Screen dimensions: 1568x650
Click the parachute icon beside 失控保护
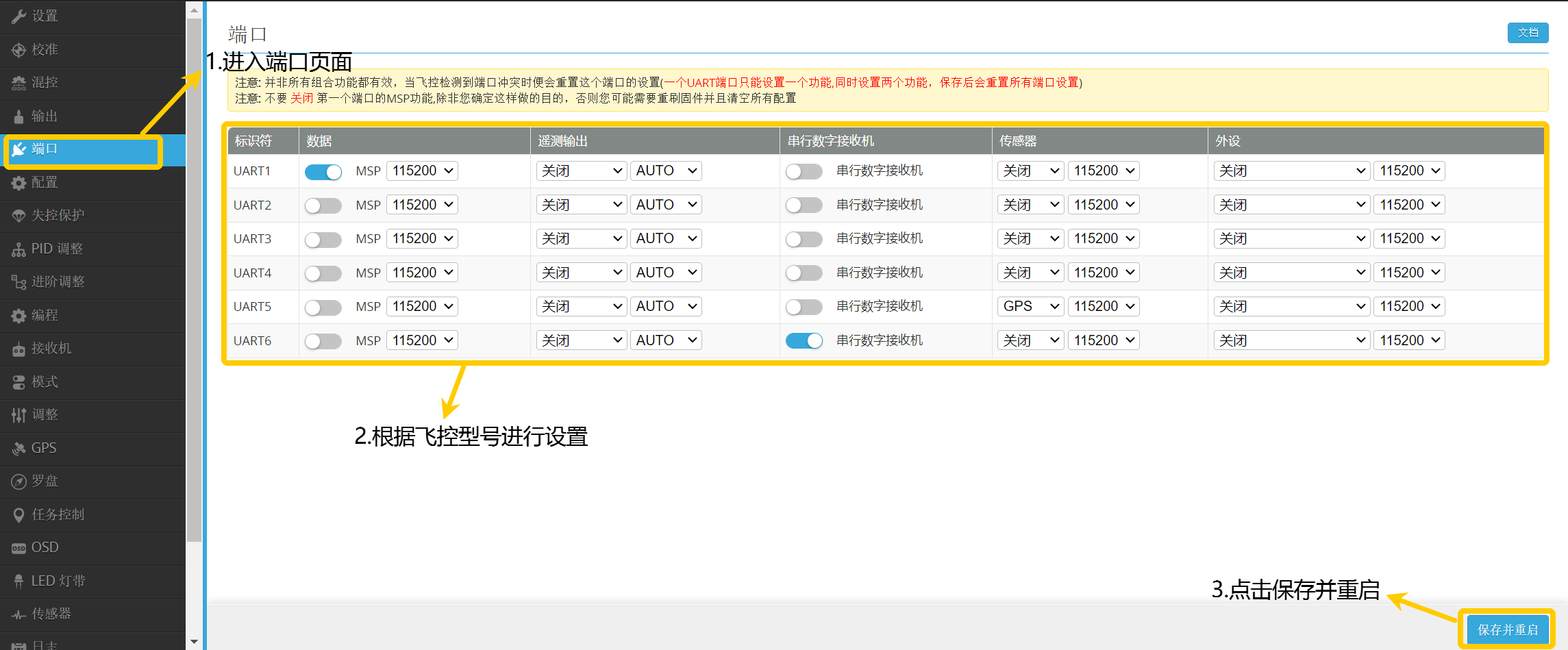18,216
